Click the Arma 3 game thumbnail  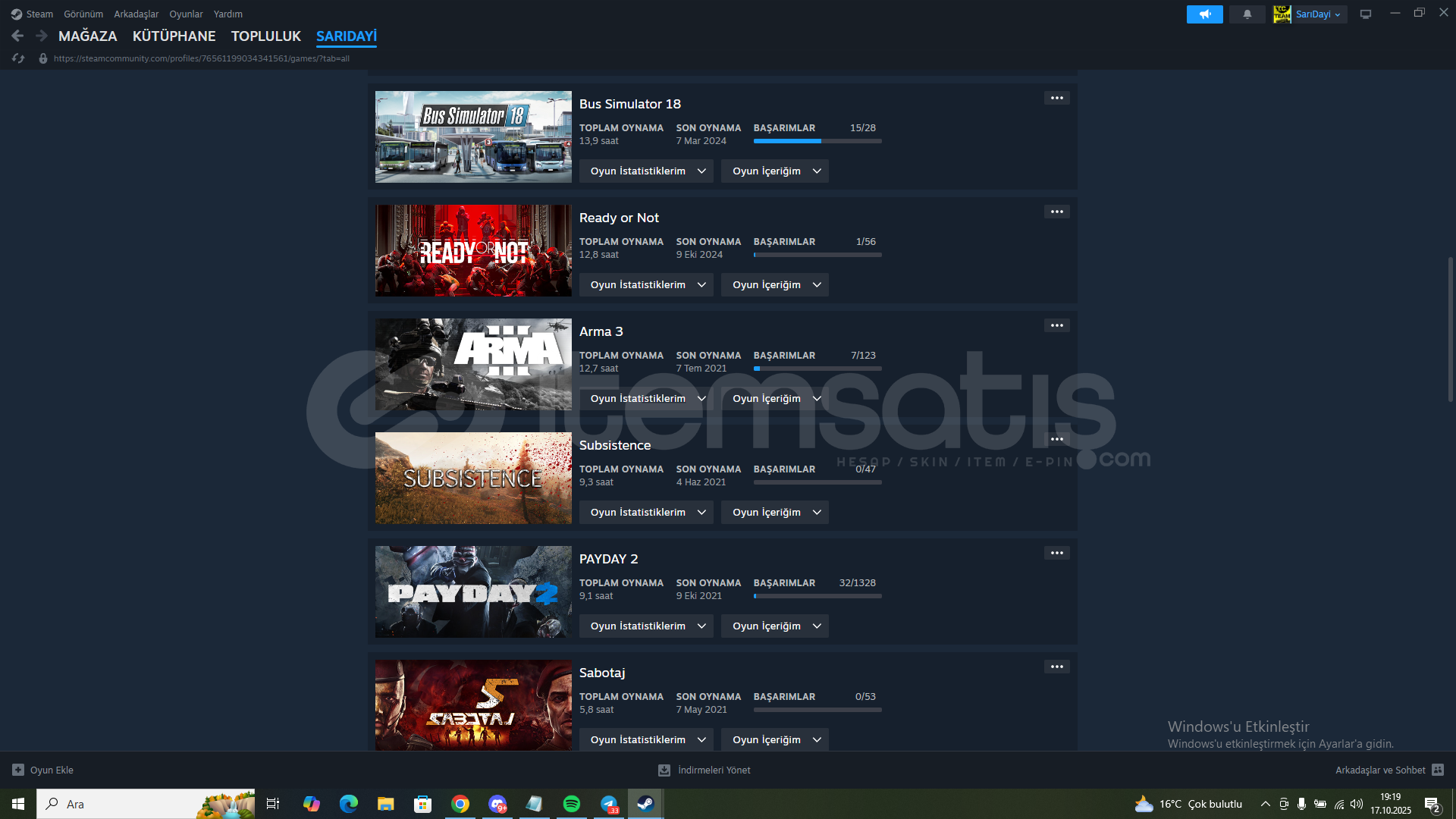click(x=473, y=364)
